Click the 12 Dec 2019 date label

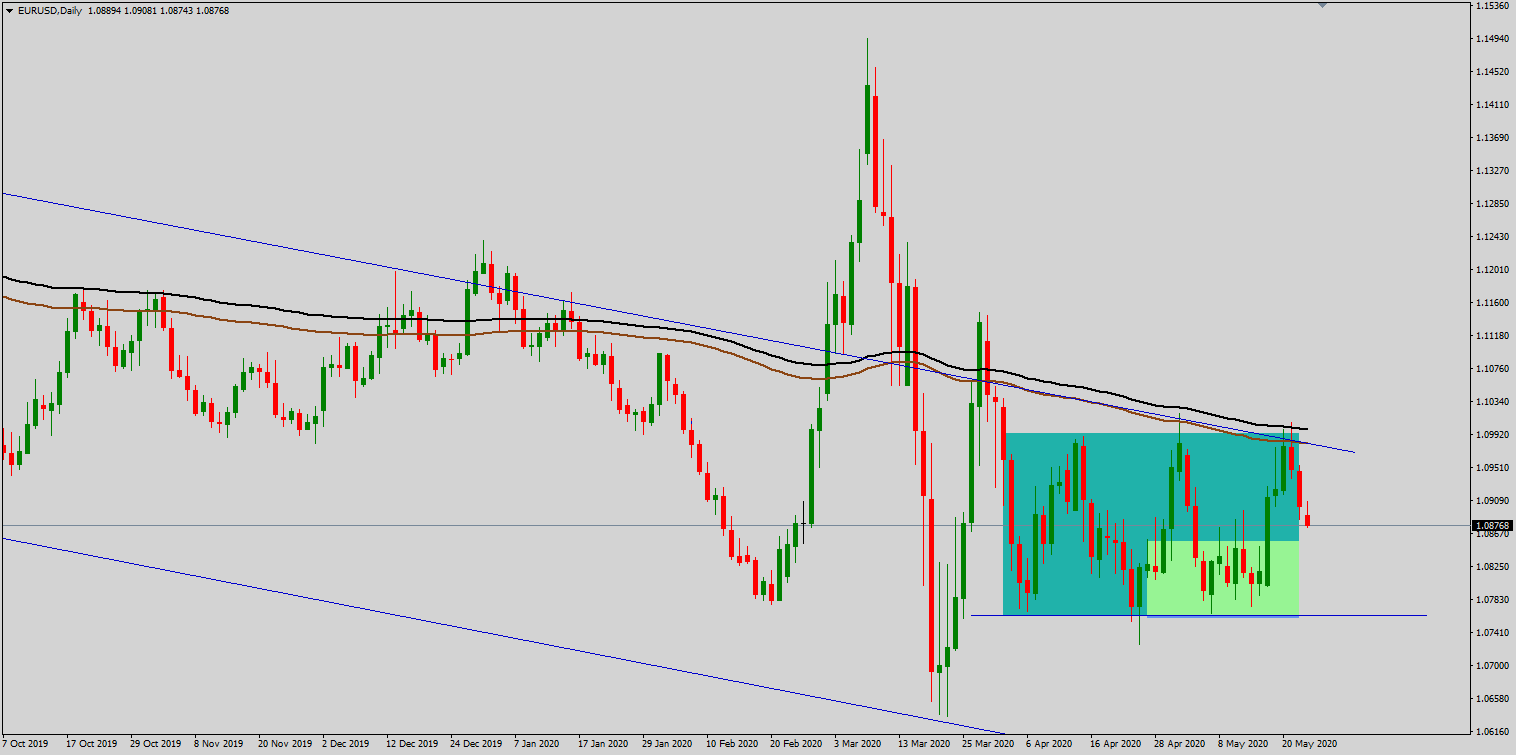[411, 745]
